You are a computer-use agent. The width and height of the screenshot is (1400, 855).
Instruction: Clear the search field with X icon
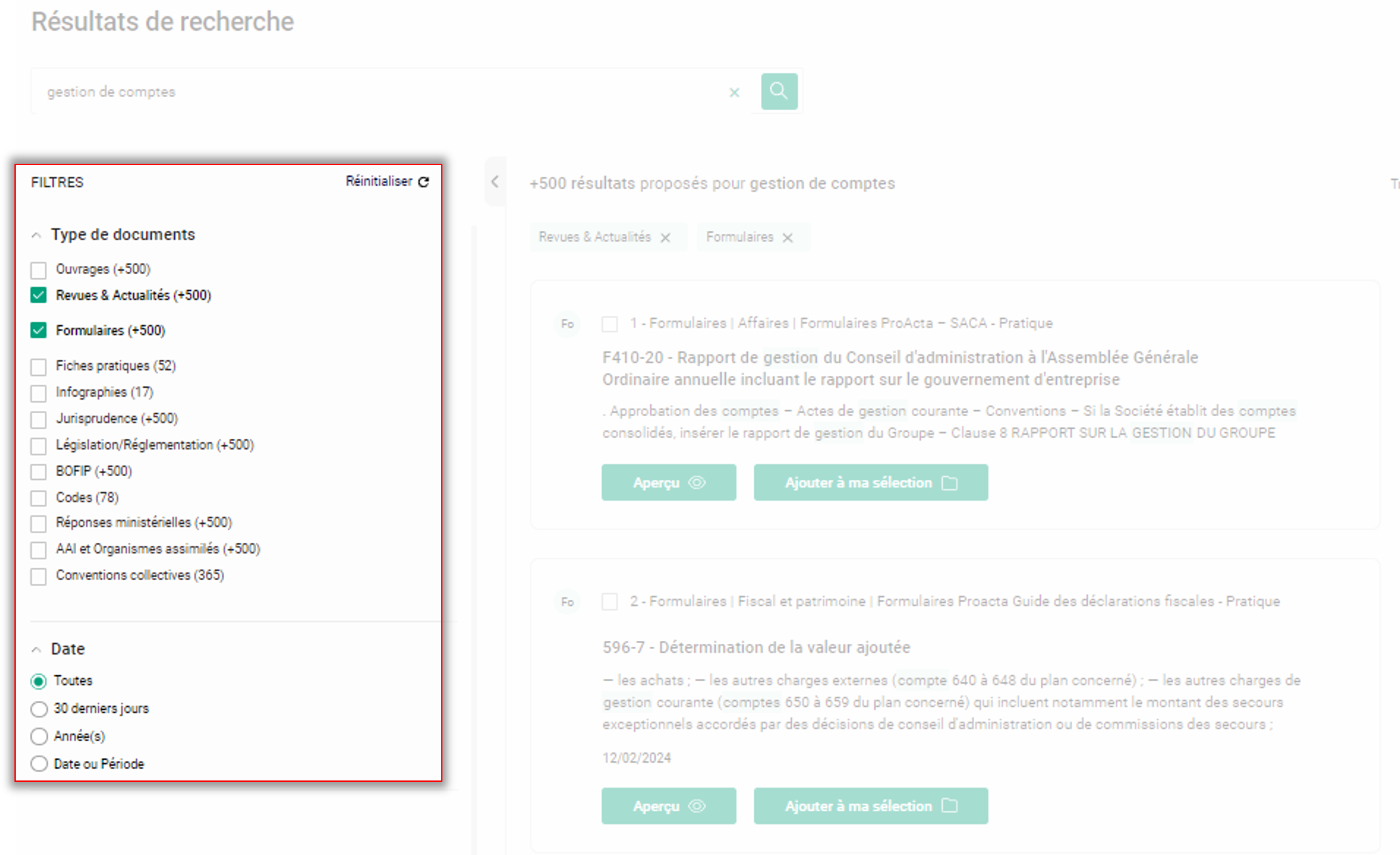[734, 92]
